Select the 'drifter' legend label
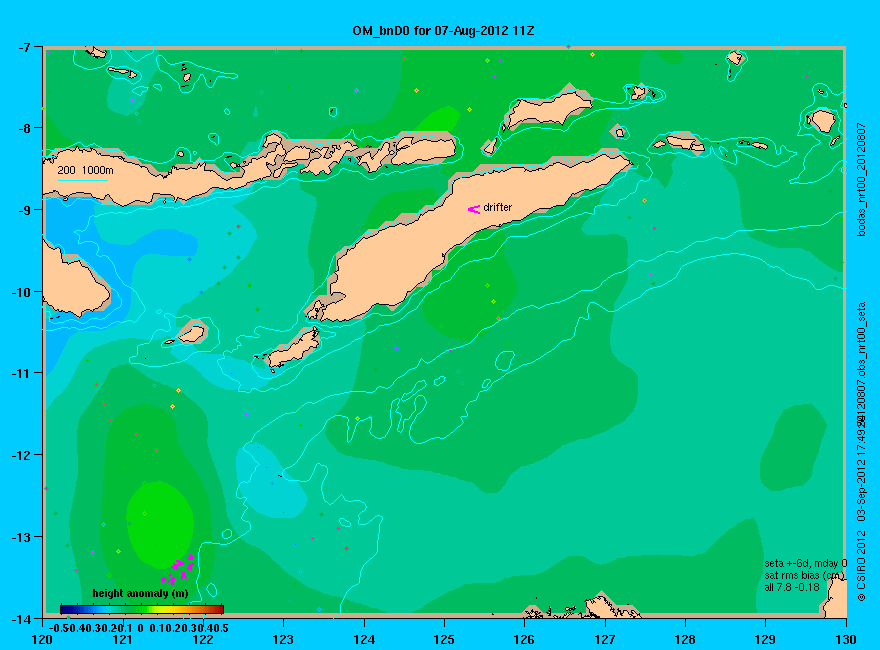Screen dimensions: 880x650 498,207
